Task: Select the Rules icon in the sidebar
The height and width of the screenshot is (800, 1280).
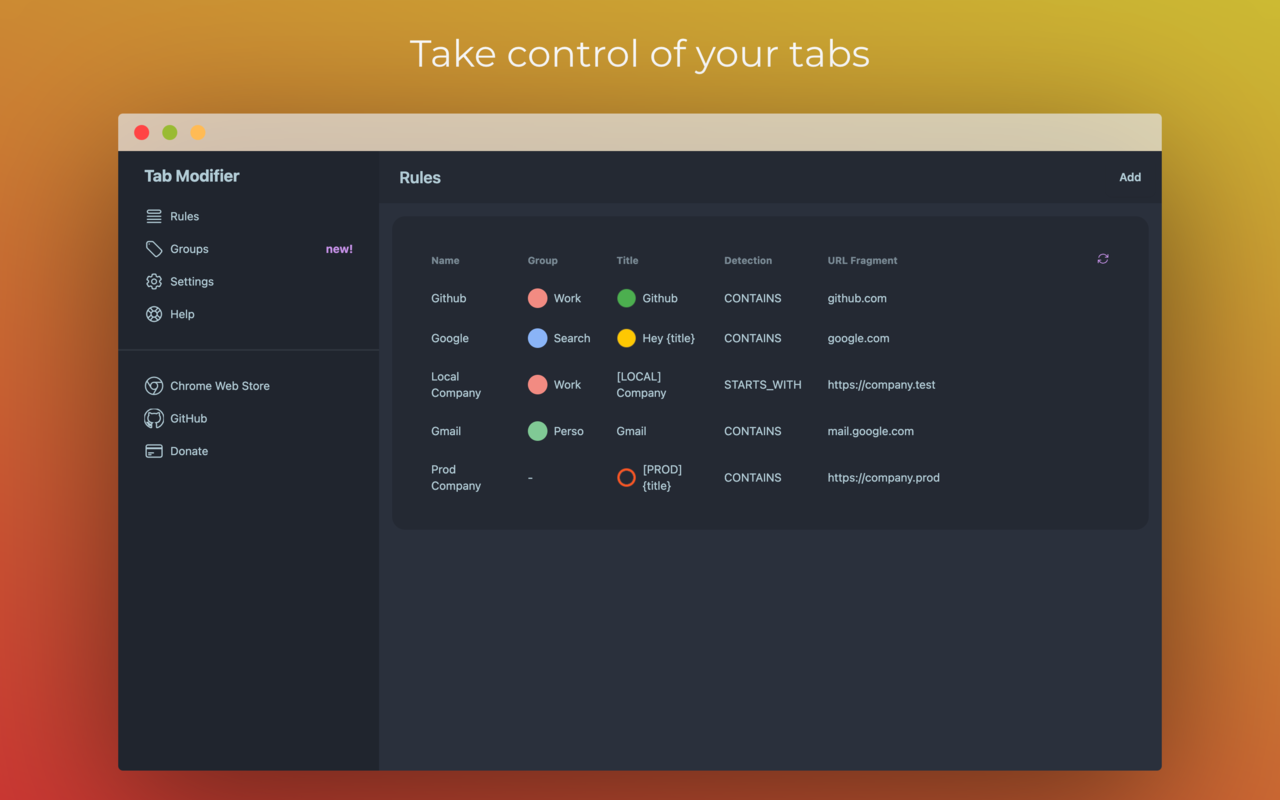Action: (x=153, y=216)
